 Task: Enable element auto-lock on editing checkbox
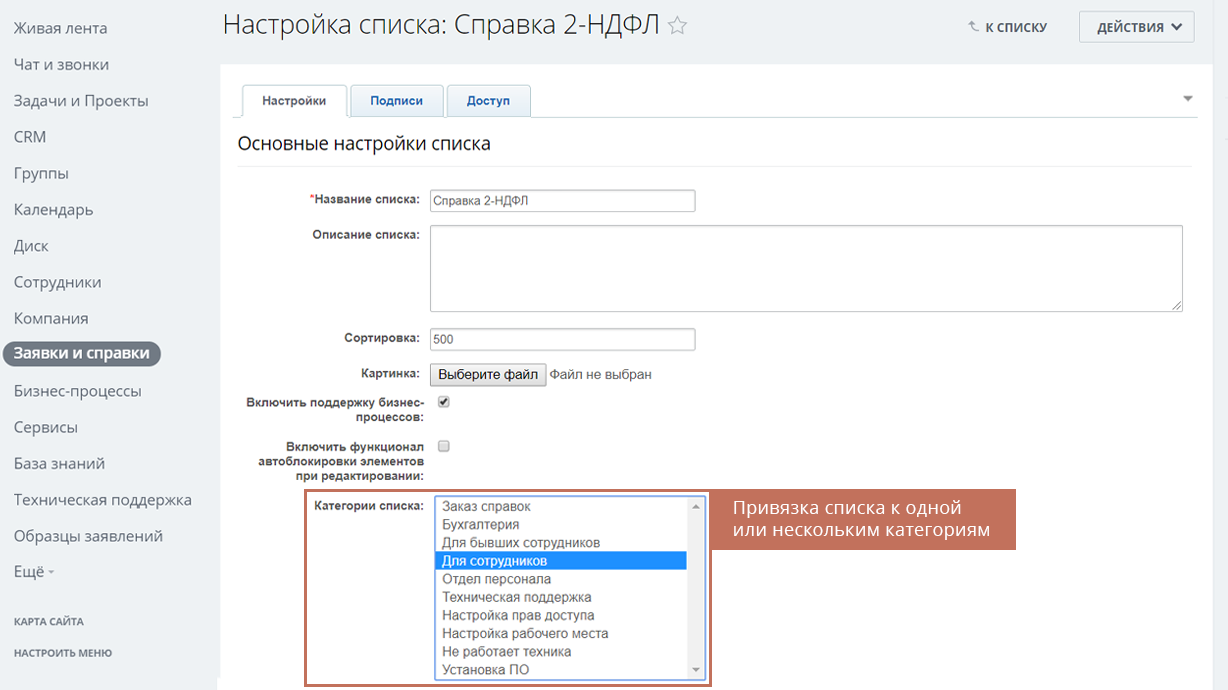pyautogui.click(x=444, y=446)
